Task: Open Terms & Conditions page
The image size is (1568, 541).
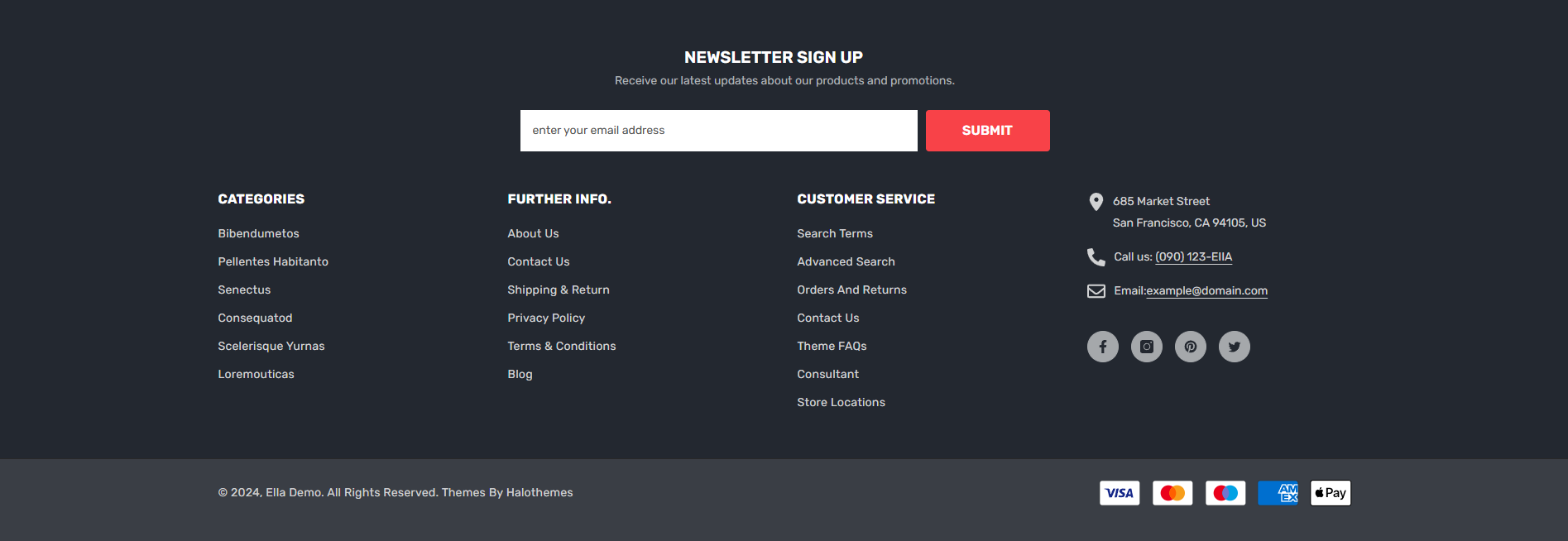Action: (562, 347)
